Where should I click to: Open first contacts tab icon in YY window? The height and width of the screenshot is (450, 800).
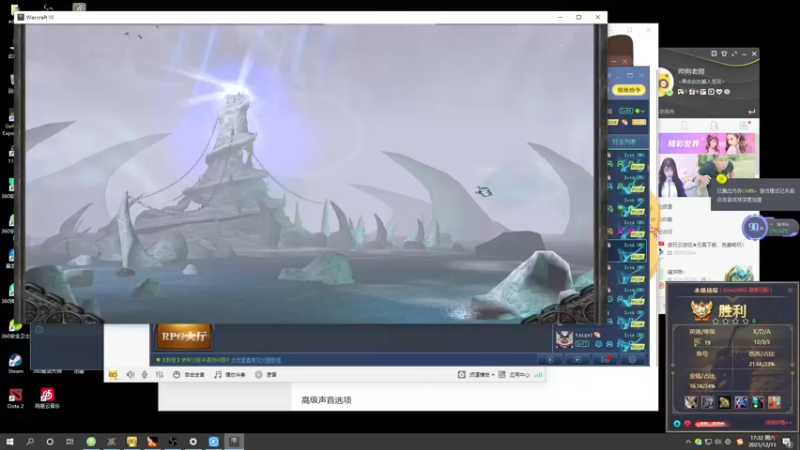coord(684,125)
